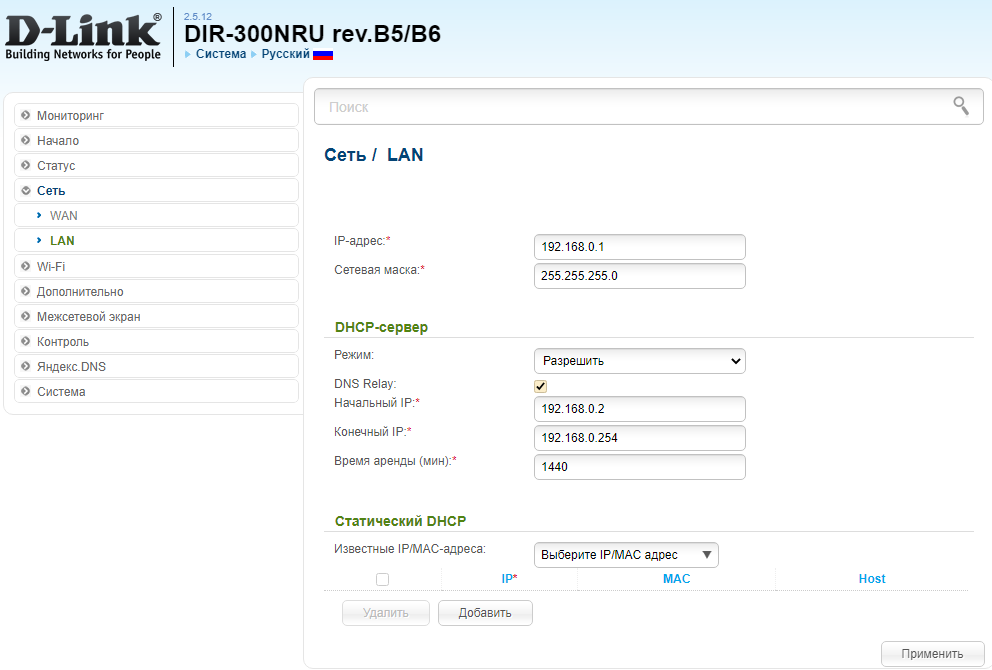The width and height of the screenshot is (992, 670).
Task: Click the Russian flag language icon
Action: [x=323, y=54]
